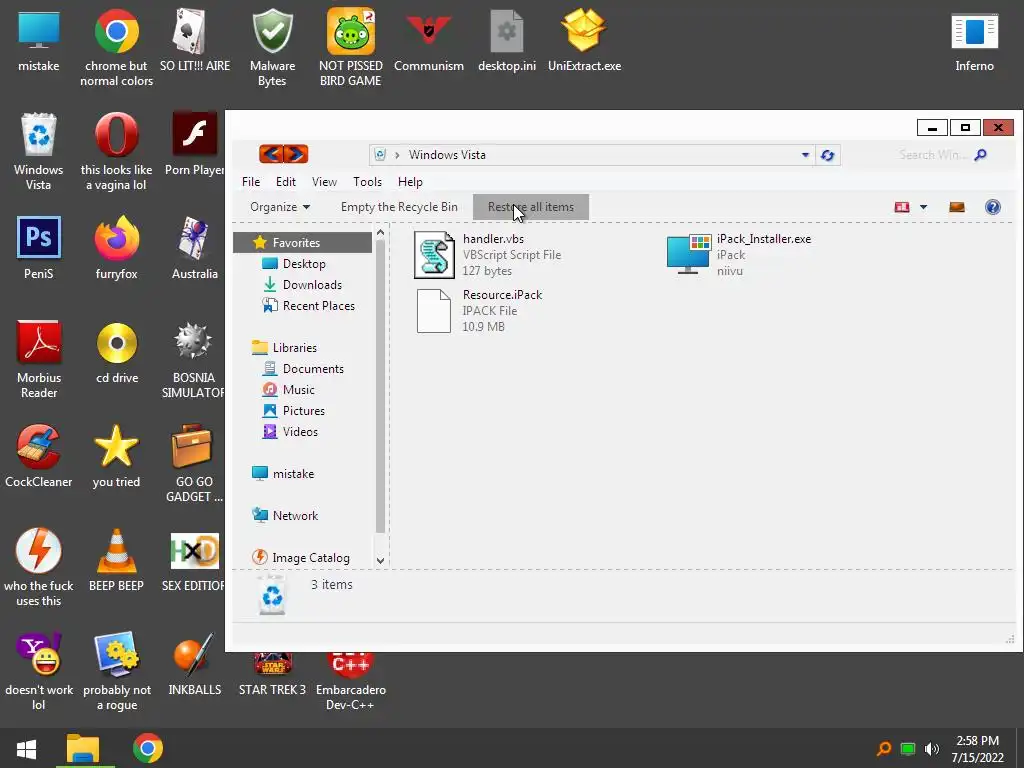Click the Malware Bytes shield desktop icon

272,47
